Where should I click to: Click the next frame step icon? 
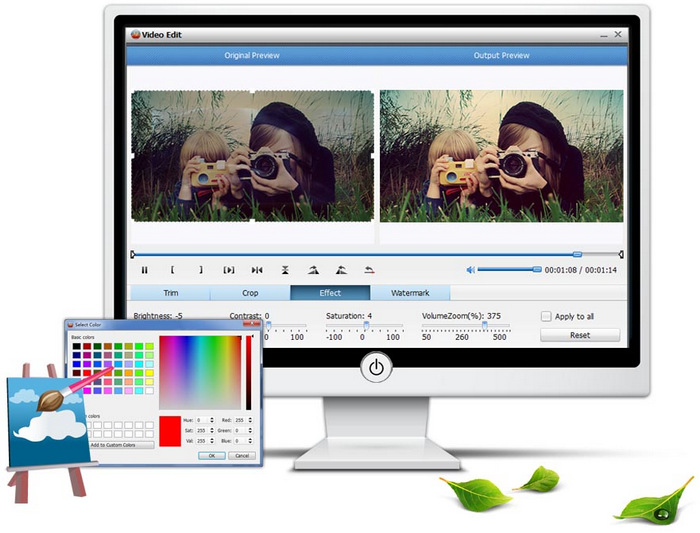[257, 270]
